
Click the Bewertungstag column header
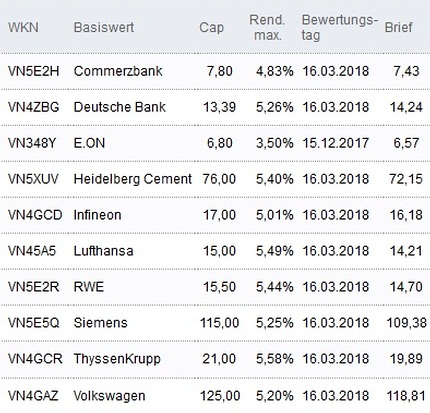coord(339,28)
